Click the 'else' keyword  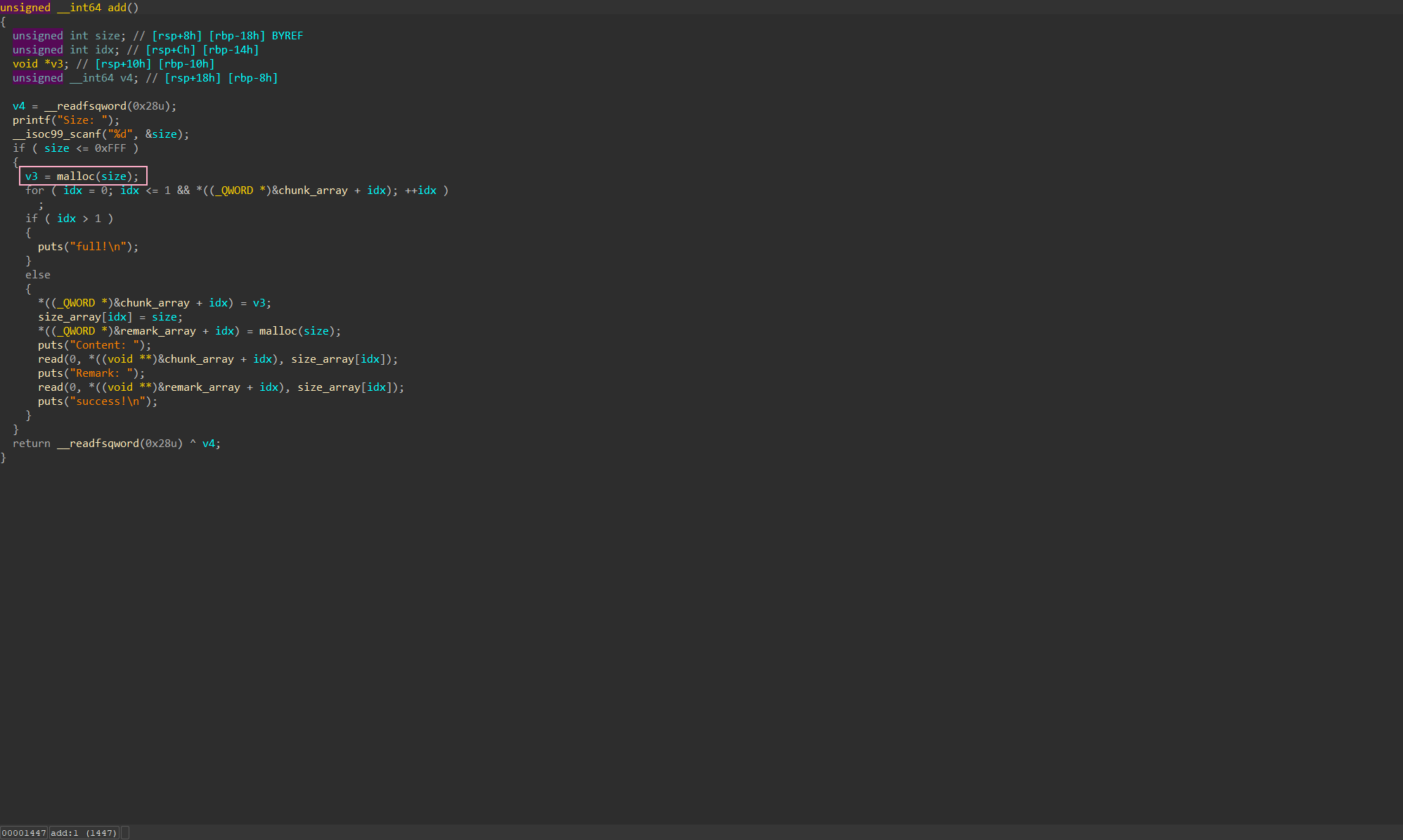(38, 275)
